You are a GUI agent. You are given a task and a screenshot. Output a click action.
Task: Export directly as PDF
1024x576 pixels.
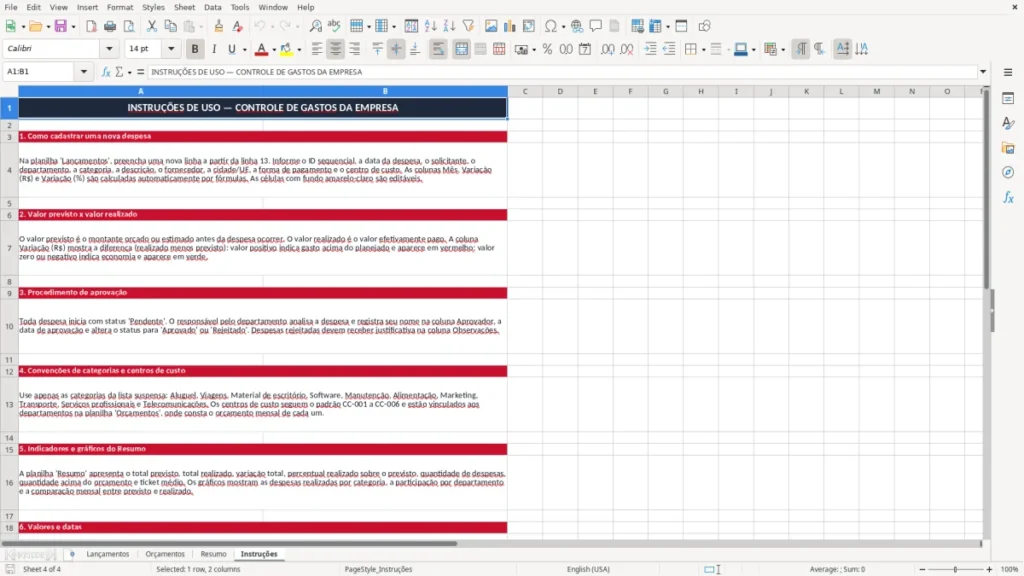[x=91, y=26]
